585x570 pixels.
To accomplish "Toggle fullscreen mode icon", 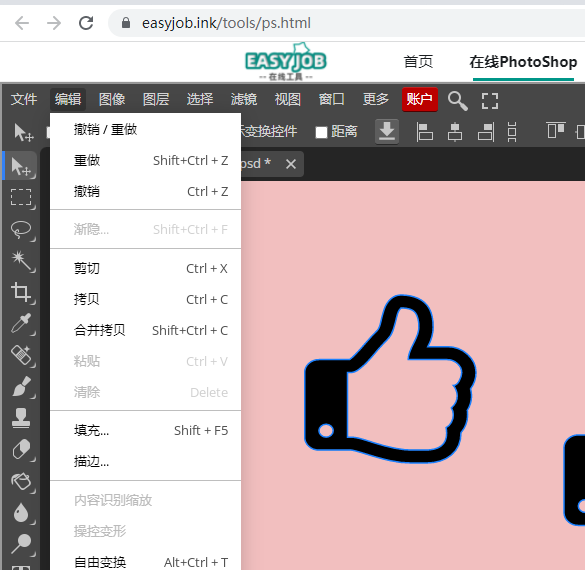I will coord(489,100).
